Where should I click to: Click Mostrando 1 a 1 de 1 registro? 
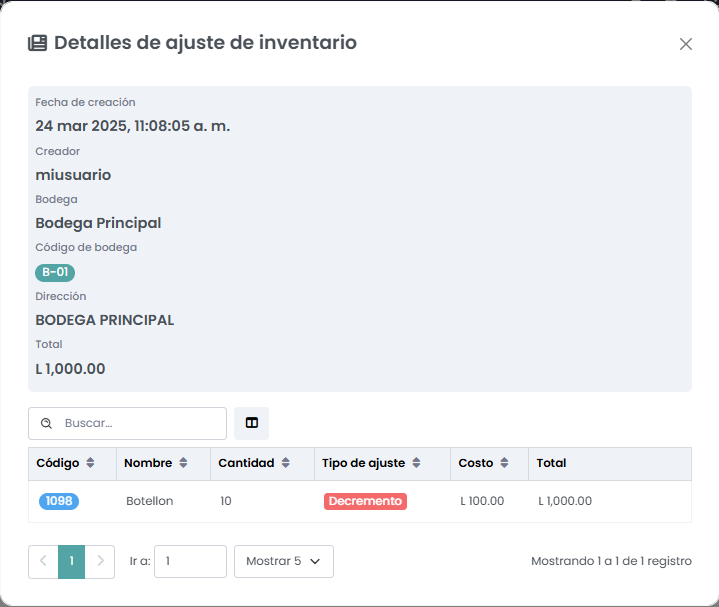click(611, 561)
